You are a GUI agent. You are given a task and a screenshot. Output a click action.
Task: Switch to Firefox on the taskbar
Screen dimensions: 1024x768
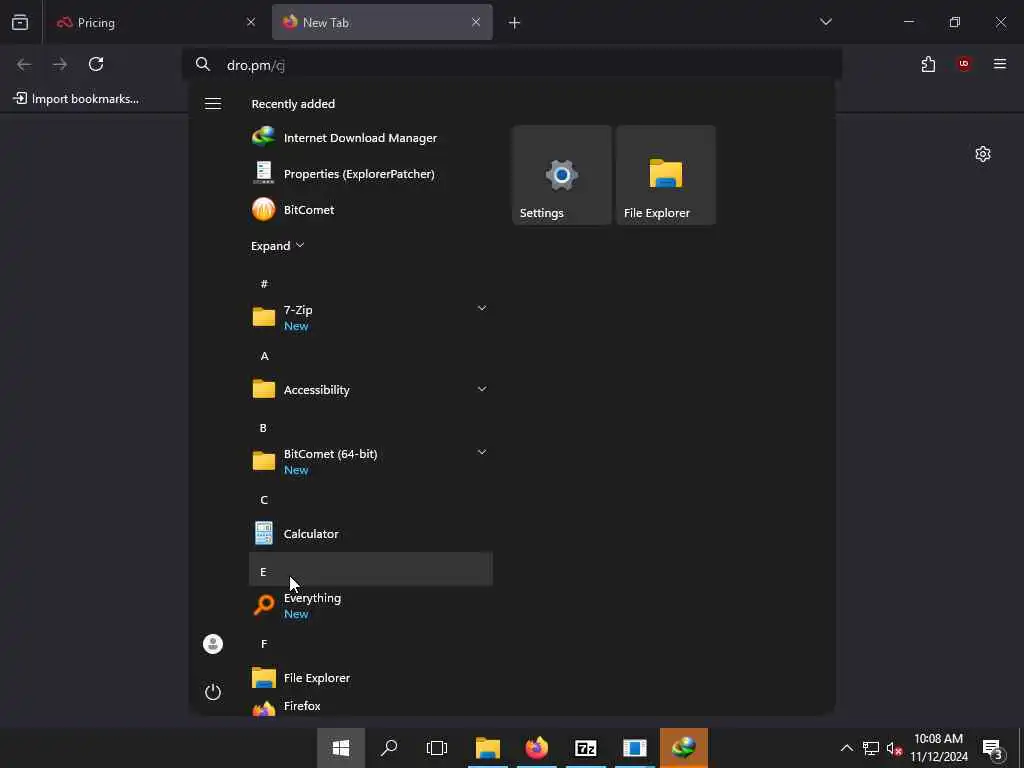(537, 748)
